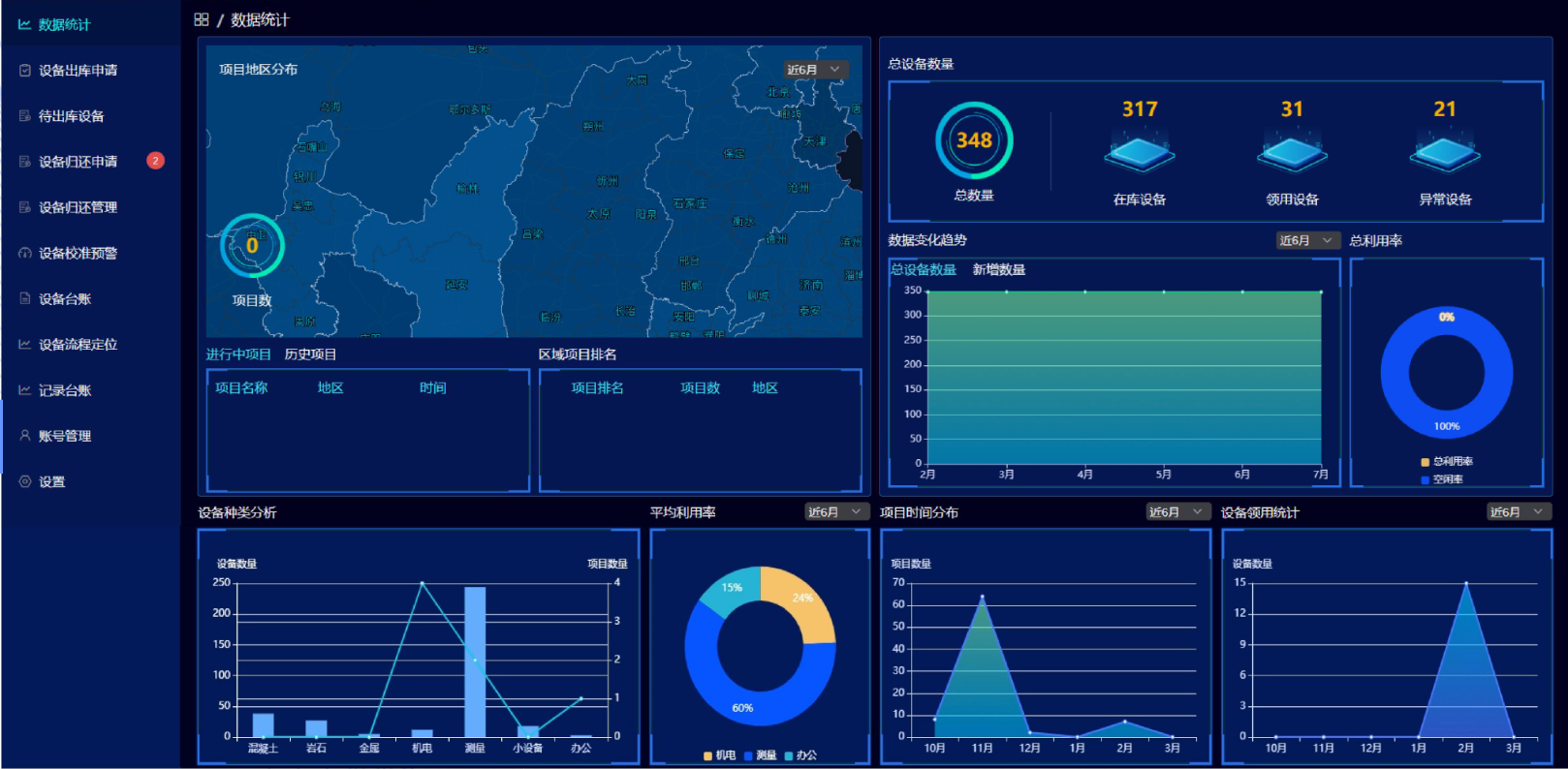Open 设备归还管理 in the sidebar

78,207
